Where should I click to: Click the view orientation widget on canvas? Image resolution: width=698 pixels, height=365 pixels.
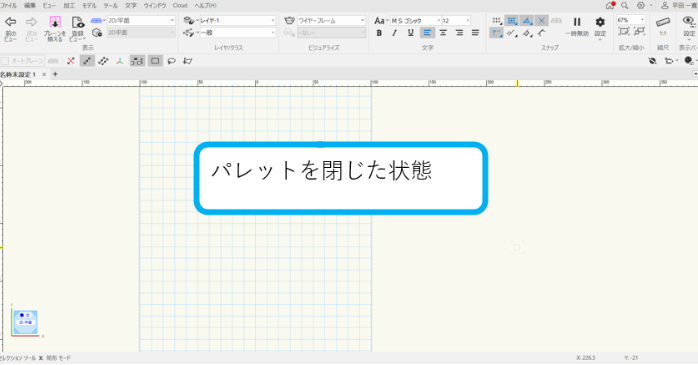coord(25,321)
